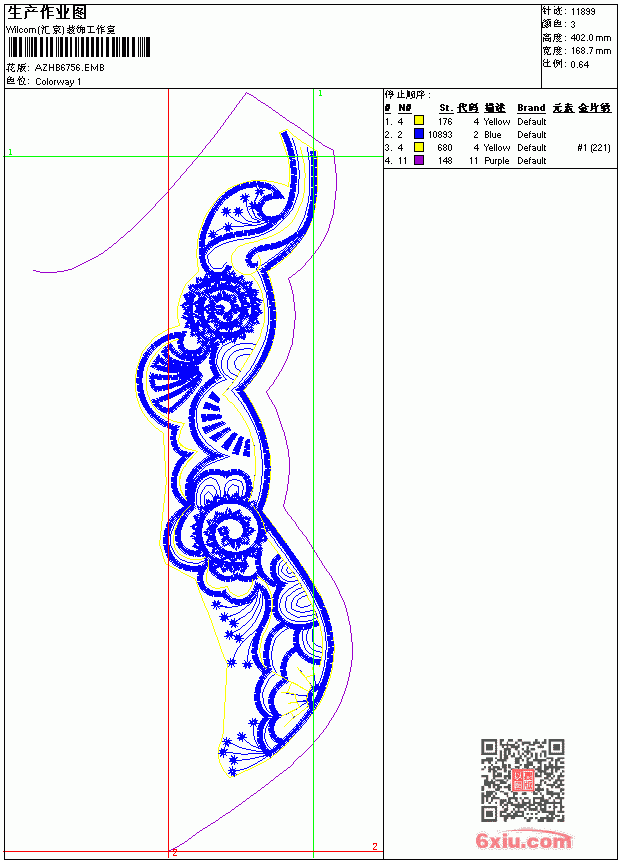This screenshot has width=620, height=860.
Task: Click the purple swatch in stop row 4
Action: 419,161
